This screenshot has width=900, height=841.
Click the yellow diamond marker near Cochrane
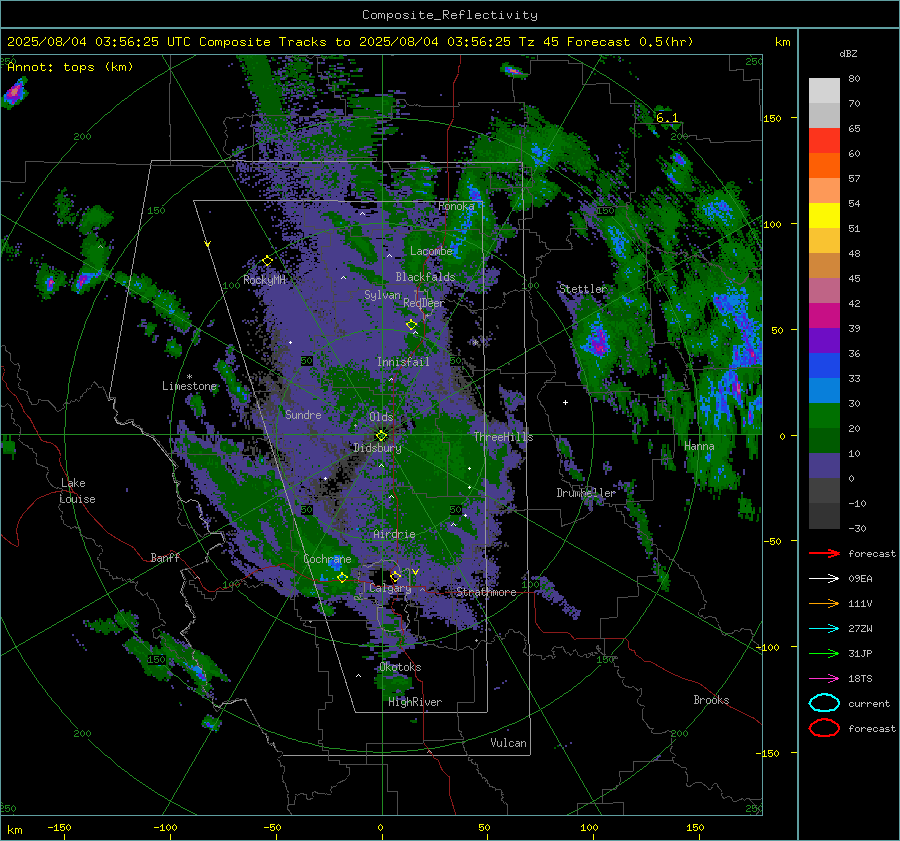[342, 577]
